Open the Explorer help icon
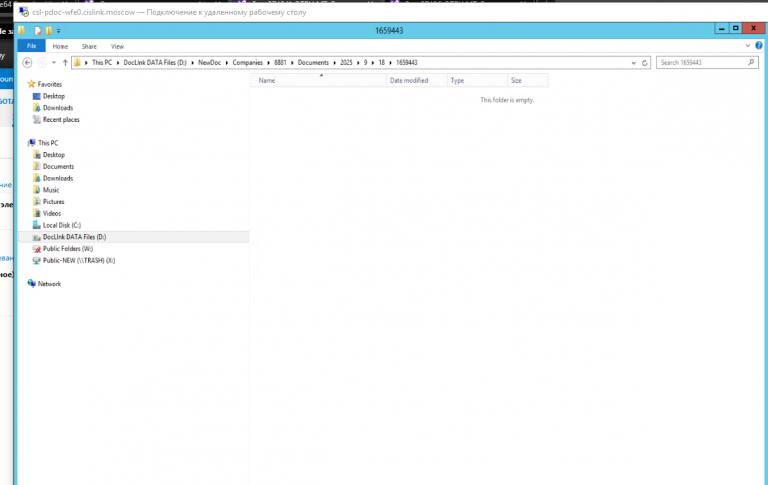Screen dimensions: 768x485 tap(759, 46)
